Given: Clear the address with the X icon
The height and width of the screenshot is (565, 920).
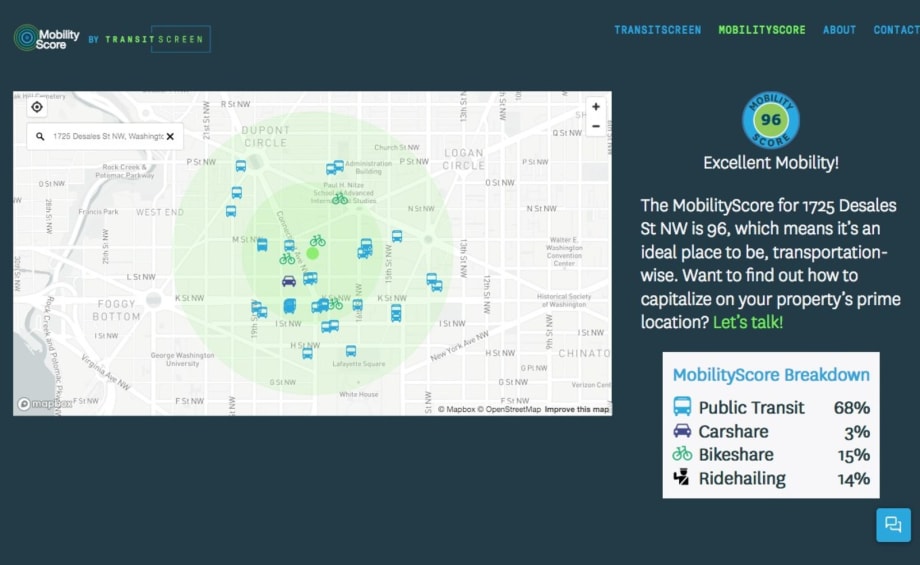Looking at the screenshot, I should click(x=170, y=136).
